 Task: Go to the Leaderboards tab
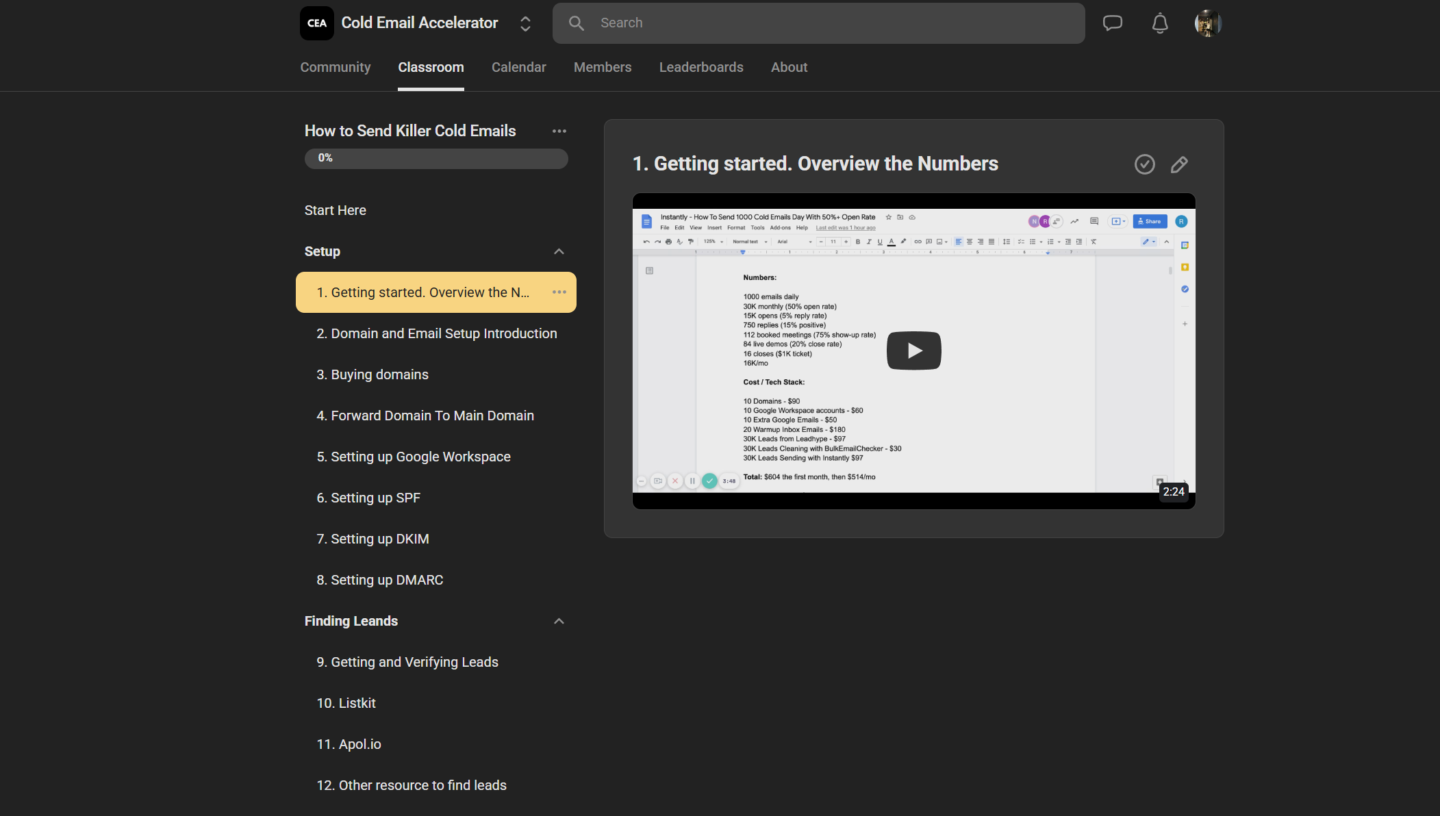(701, 67)
